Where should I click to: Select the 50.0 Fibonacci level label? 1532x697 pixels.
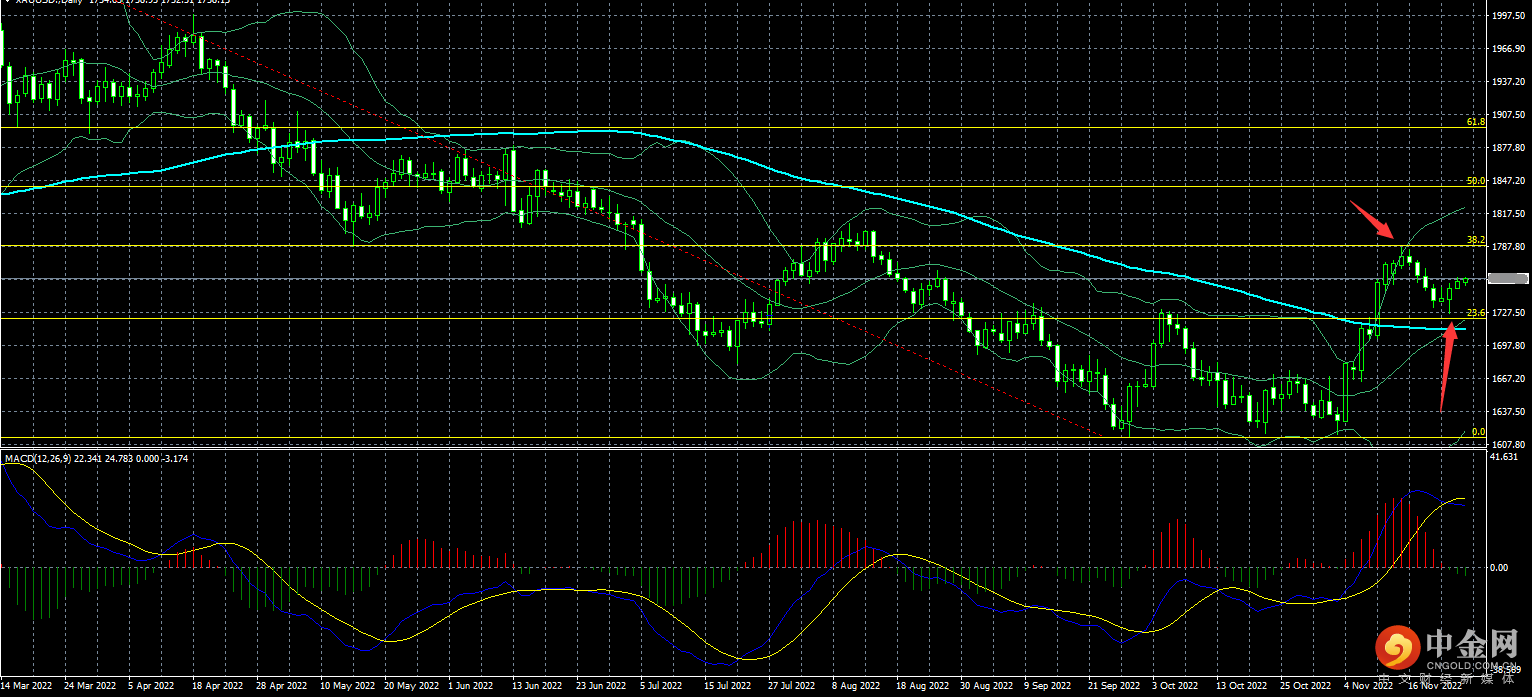(1475, 181)
